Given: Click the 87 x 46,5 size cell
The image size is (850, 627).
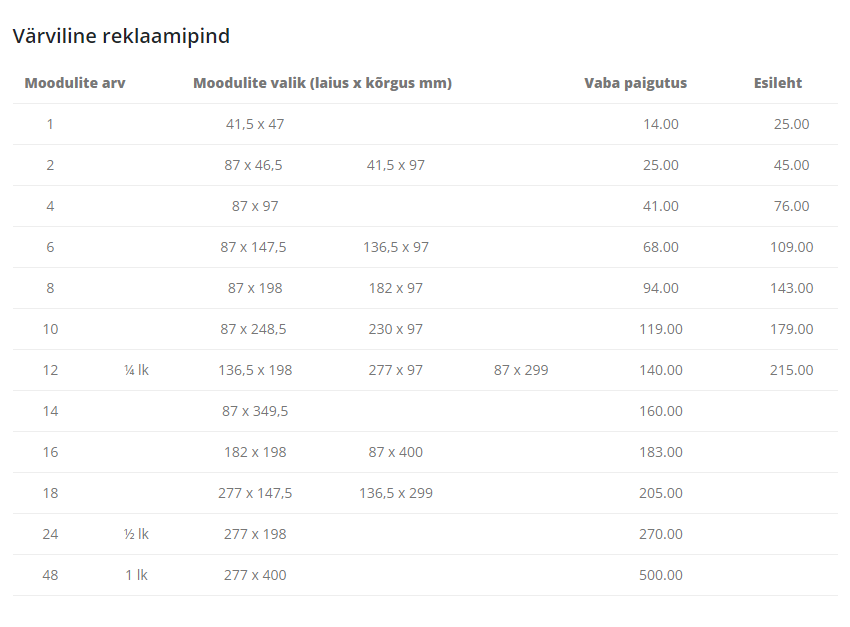Looking at the screenshot, I should (x=253, y=165).
